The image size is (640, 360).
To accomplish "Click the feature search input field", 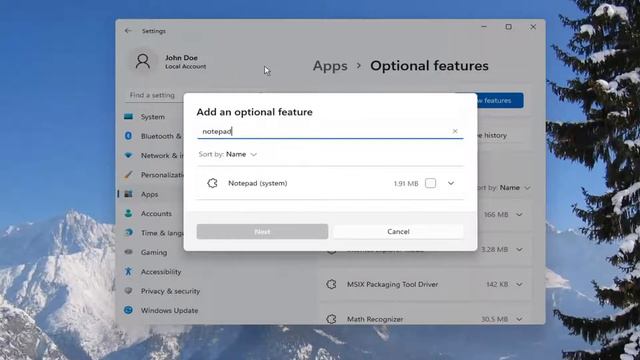I will pyautogui.click(x=330, y=131).
